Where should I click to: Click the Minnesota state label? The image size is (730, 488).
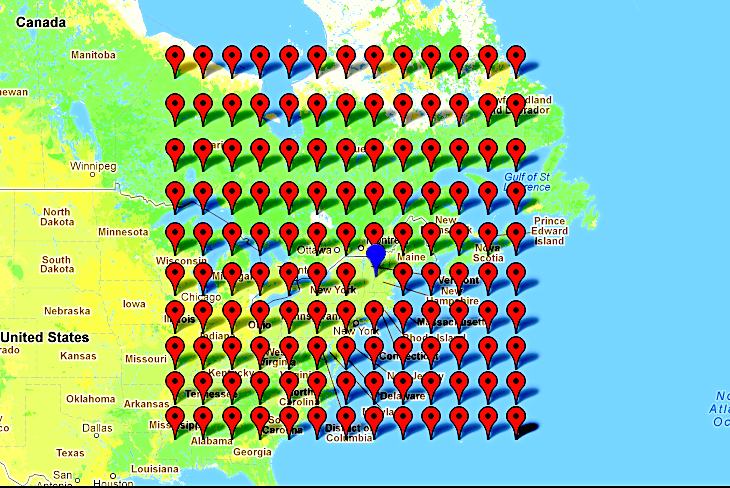[x=123, y=232]
